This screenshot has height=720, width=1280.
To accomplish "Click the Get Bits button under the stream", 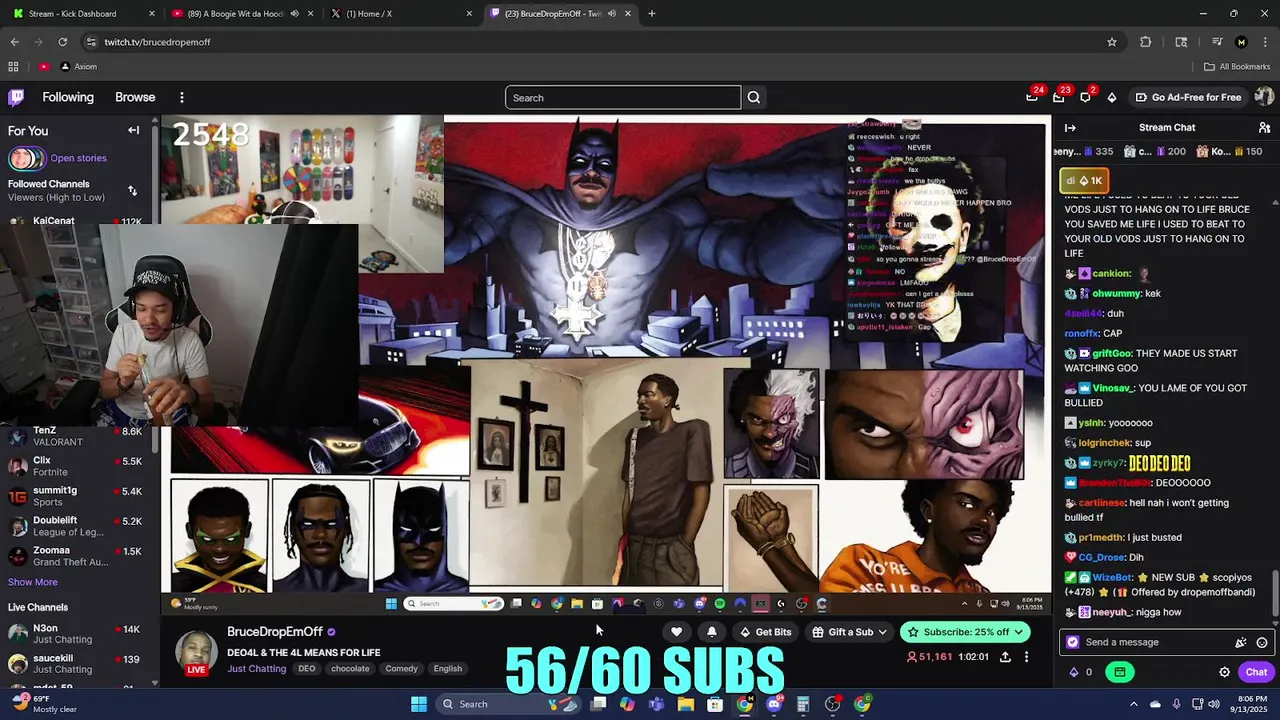I will (765, 632).
